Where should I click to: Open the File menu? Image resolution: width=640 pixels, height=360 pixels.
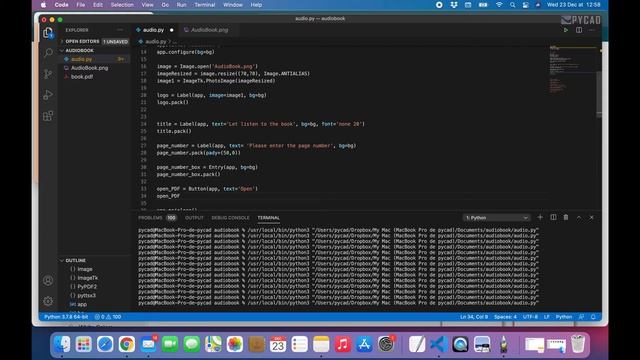[81, 5]
